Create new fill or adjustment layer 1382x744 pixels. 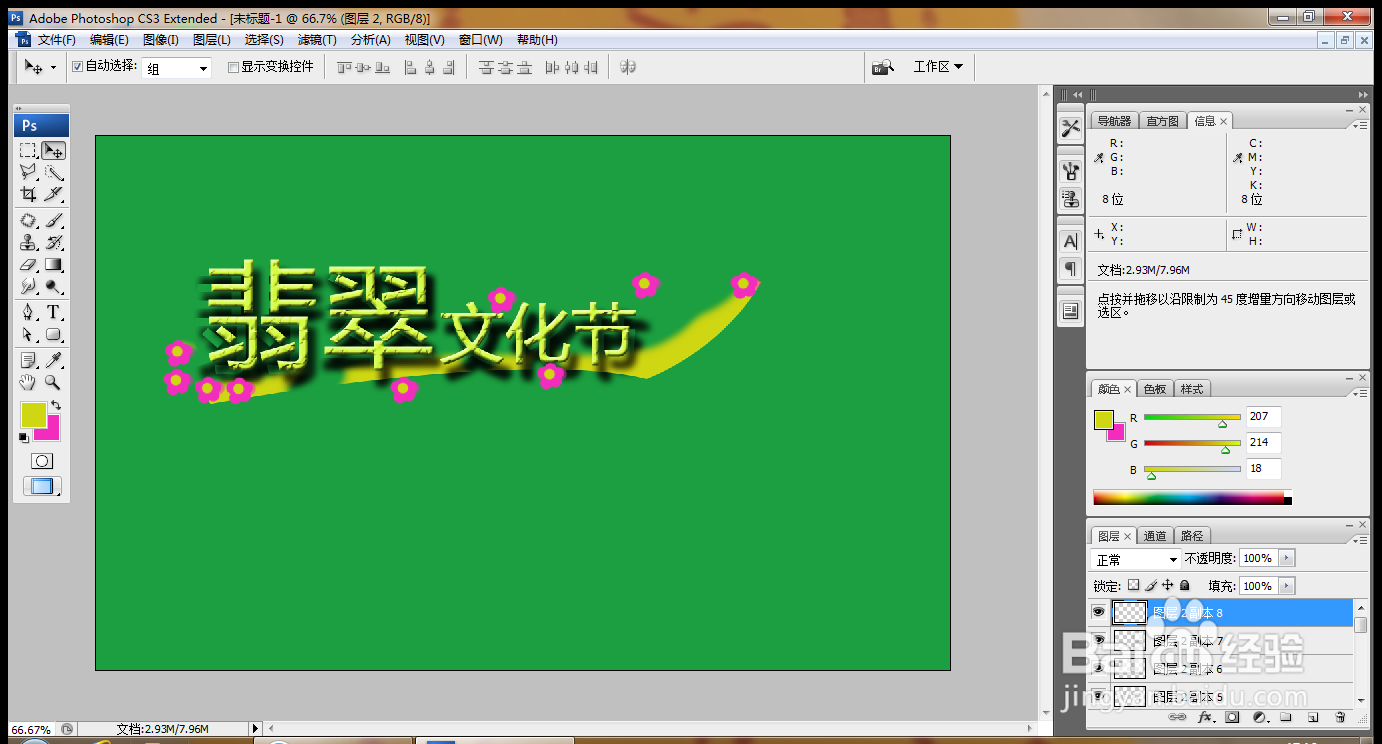pyautogui.click(x=1260, y=718)
